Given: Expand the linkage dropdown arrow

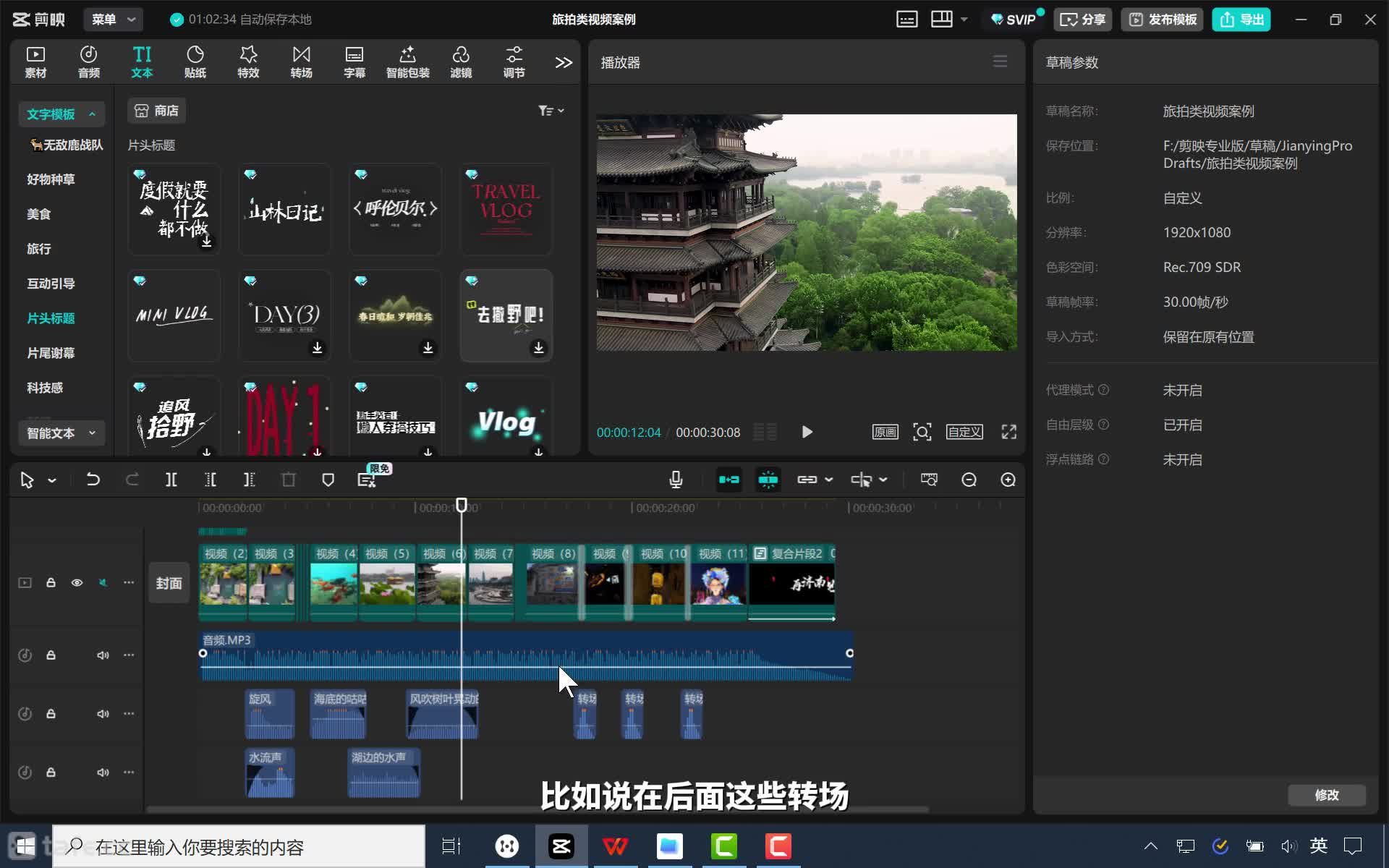Looking at the screenshot, I should click(829, 480).
